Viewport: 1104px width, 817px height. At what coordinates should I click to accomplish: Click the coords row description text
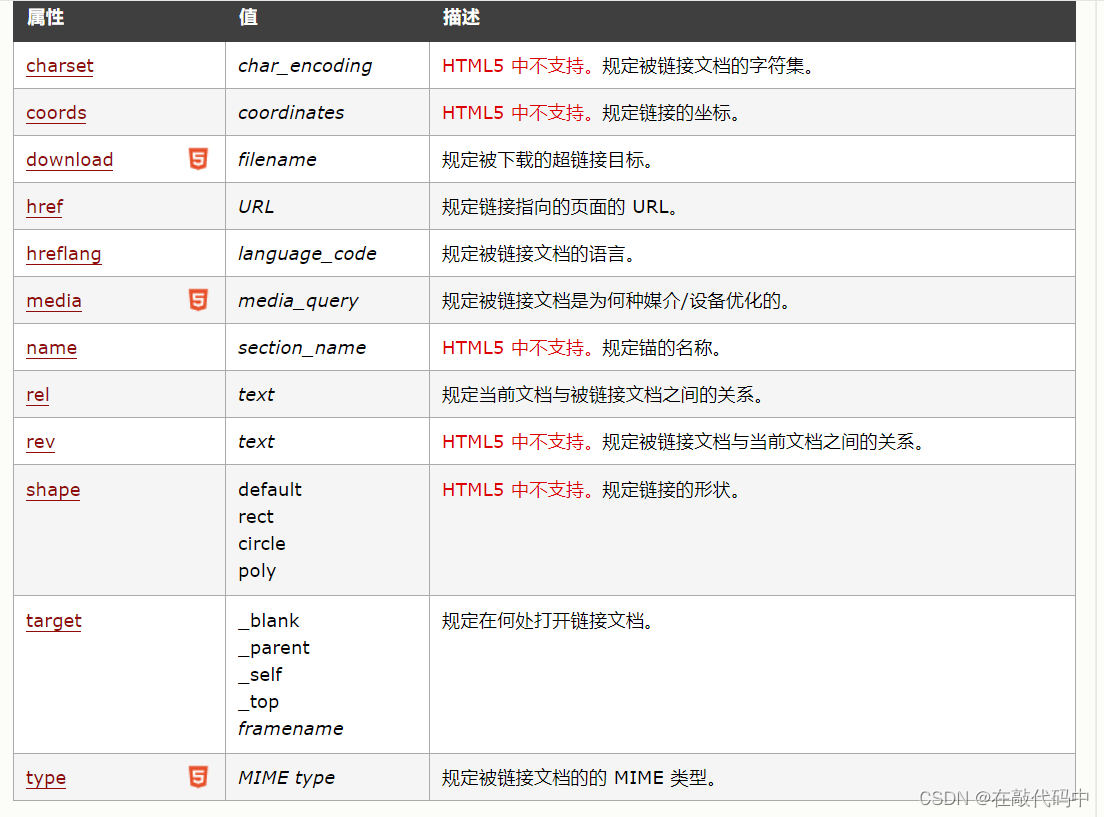[591, 113]
